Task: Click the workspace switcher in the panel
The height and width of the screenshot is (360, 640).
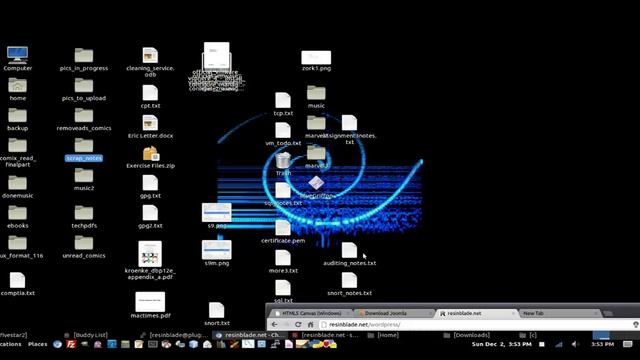Action: point(601,335)
